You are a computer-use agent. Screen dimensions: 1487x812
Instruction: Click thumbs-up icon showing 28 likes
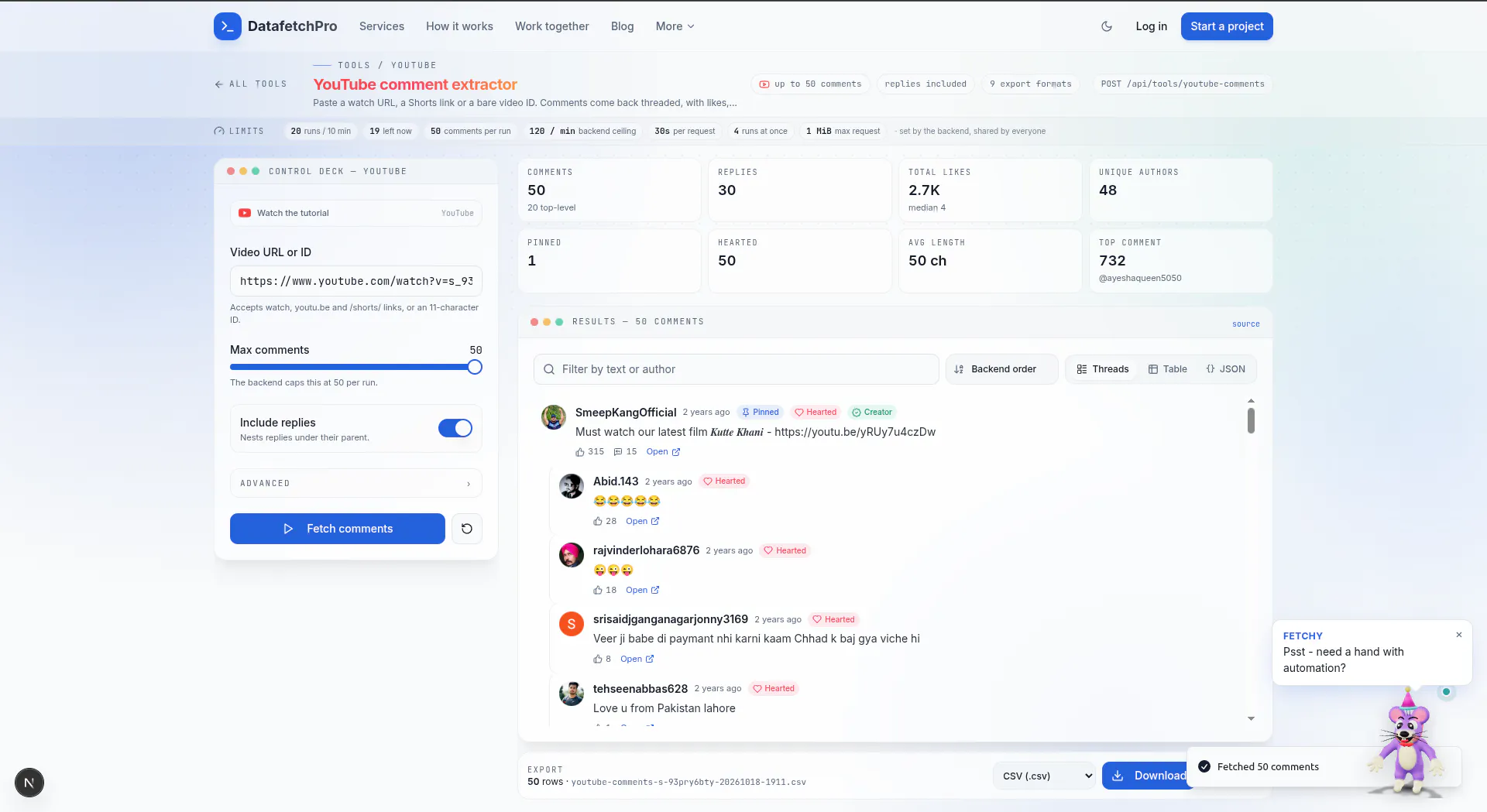click(x=598, y=522)
